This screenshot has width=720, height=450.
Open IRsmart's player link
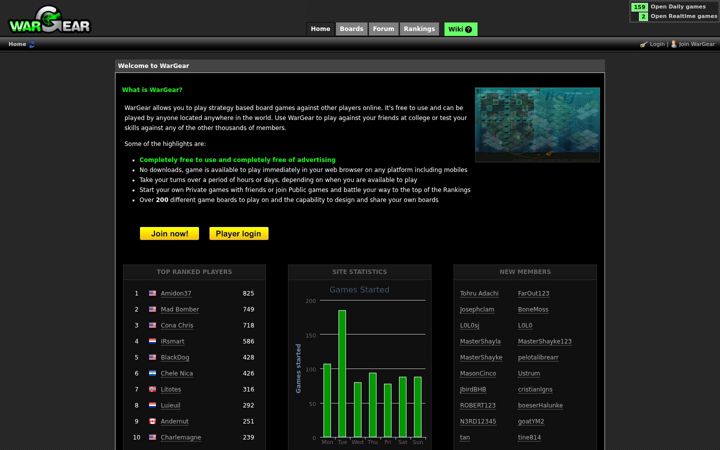click(172, 342)
